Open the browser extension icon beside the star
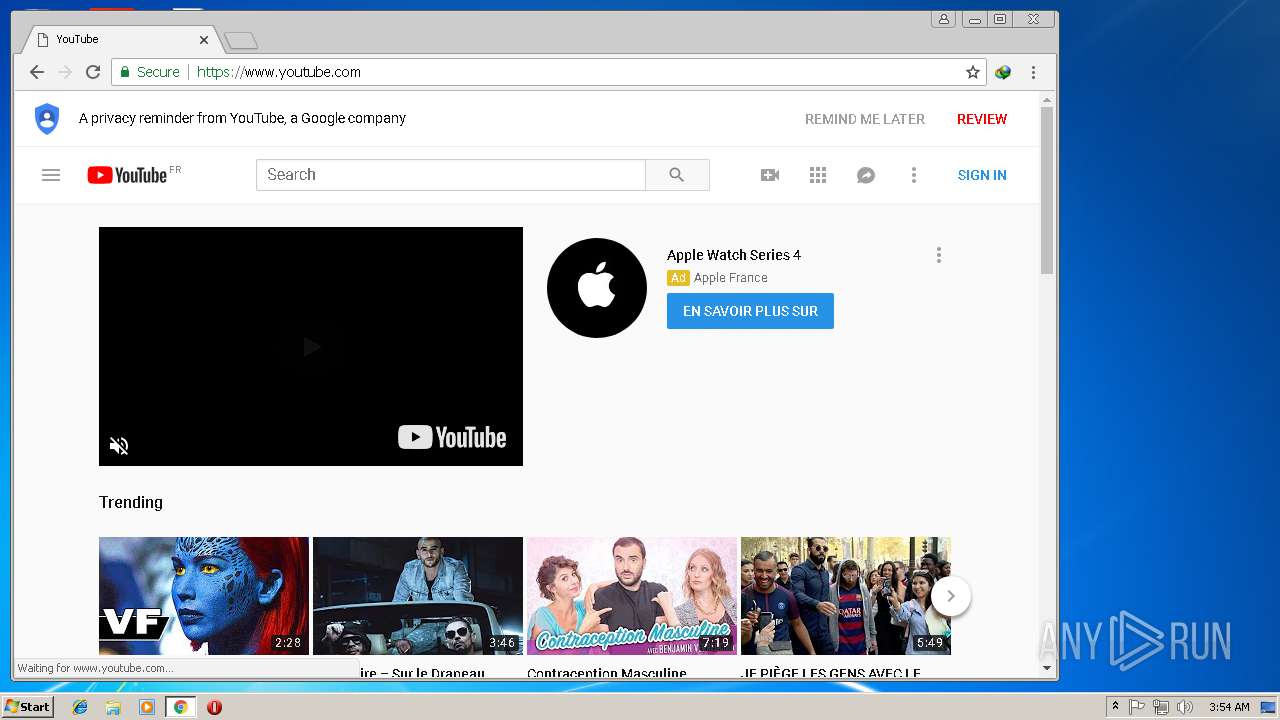This screenshot has height=720, width=1280. coord(1003,72)
